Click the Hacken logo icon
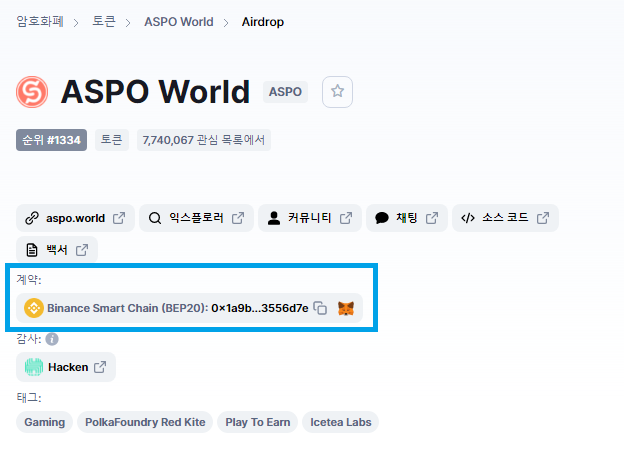Viewport: 624px width, 458px height. (x=34, y=367)
